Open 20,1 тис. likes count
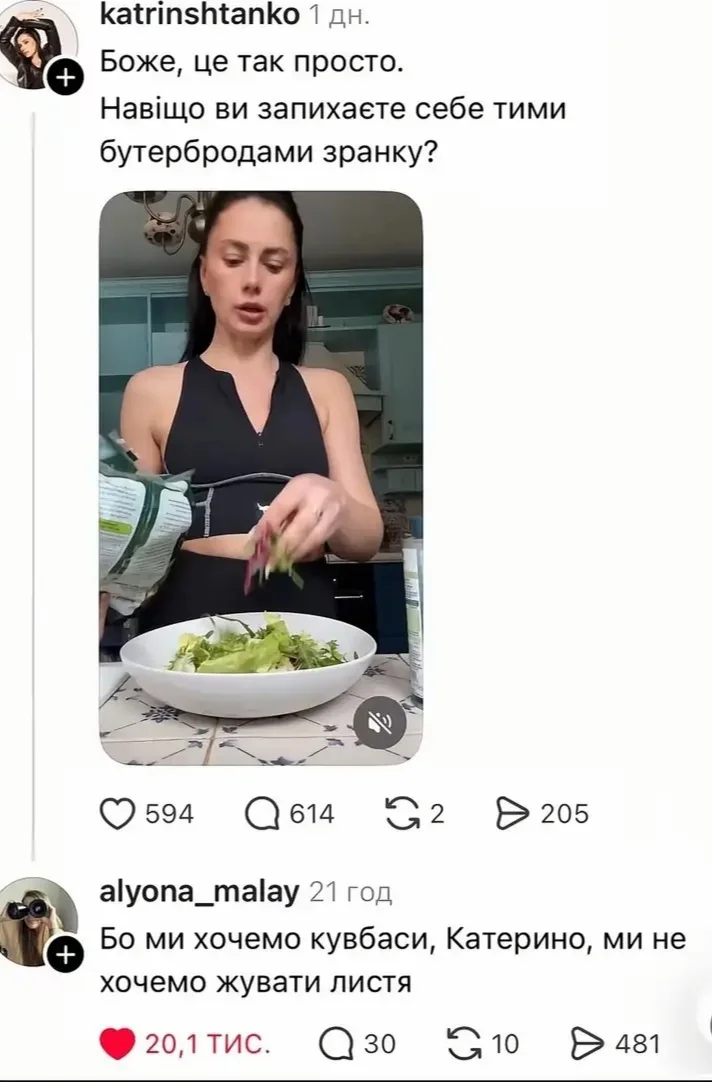Image resolution: width=712 pixels, height=1082 pixels. click(x=206, y=1044)
